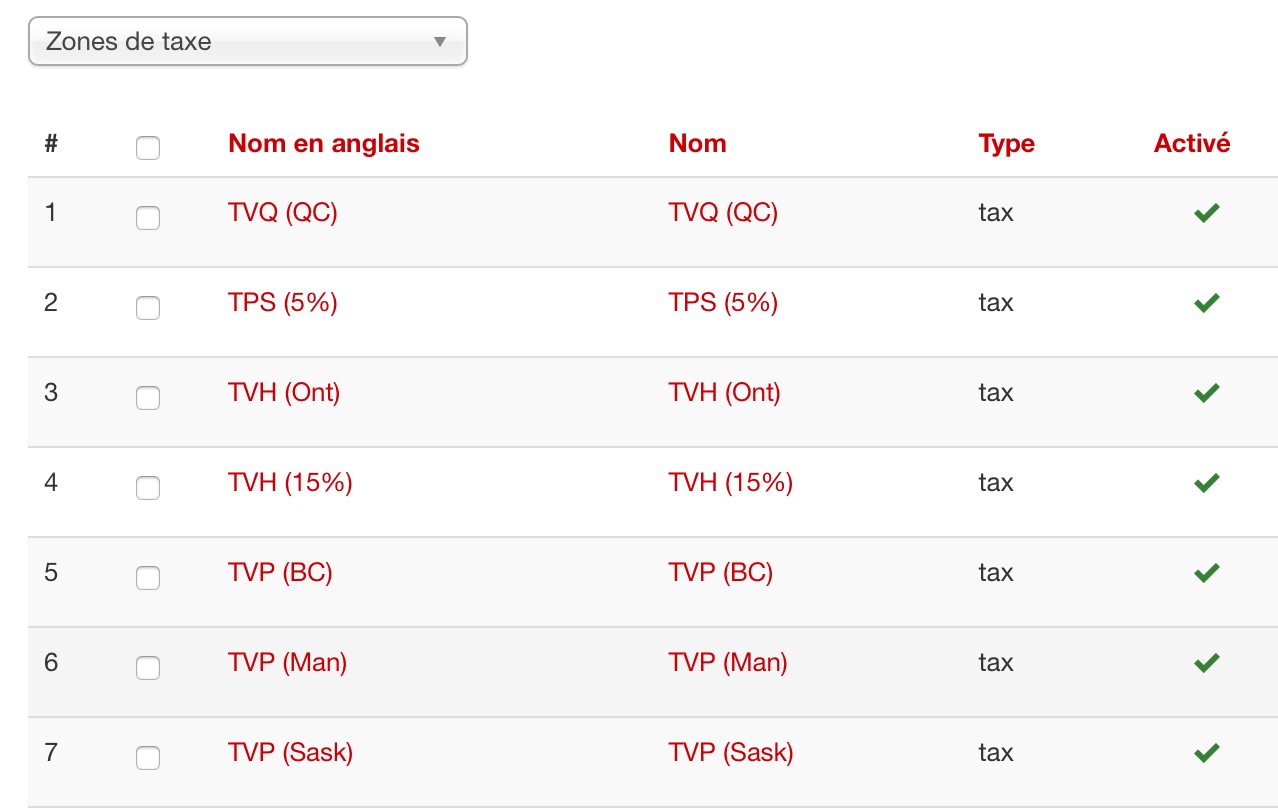Image resolution: width=1278 pixels, height=812 pixels.
Task: Click the activated checkmark for TVP (Sask)
Action: 1207,753
